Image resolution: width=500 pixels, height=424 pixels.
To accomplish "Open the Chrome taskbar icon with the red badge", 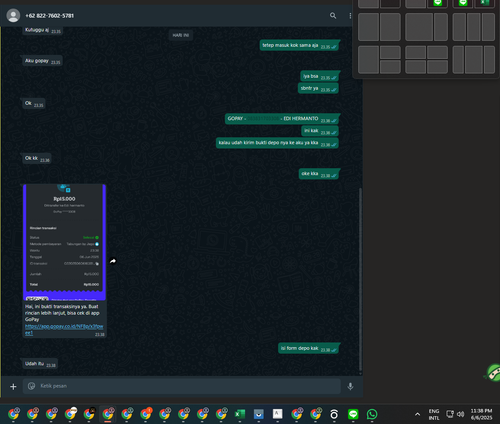I will click(146, 414).
